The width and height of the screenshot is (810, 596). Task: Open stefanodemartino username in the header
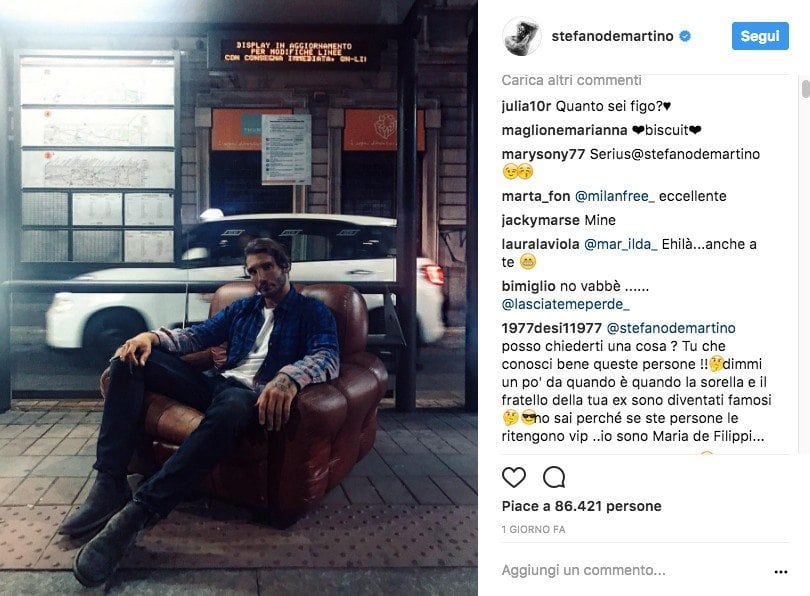(x=612, y=36)
